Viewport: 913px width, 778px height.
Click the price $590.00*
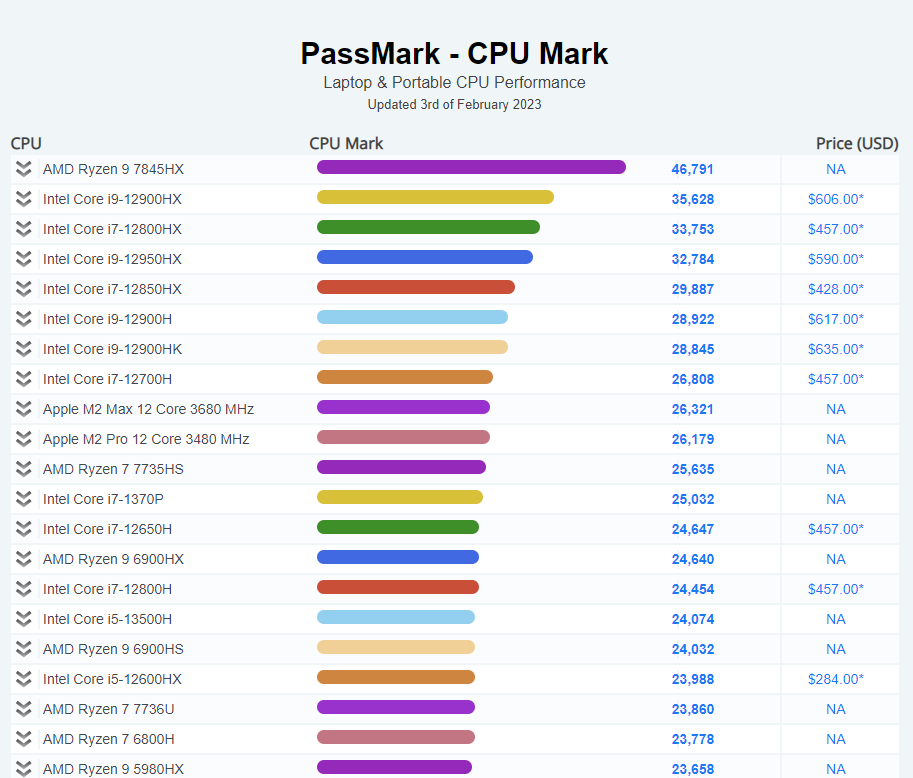click(x=836, y=259)
